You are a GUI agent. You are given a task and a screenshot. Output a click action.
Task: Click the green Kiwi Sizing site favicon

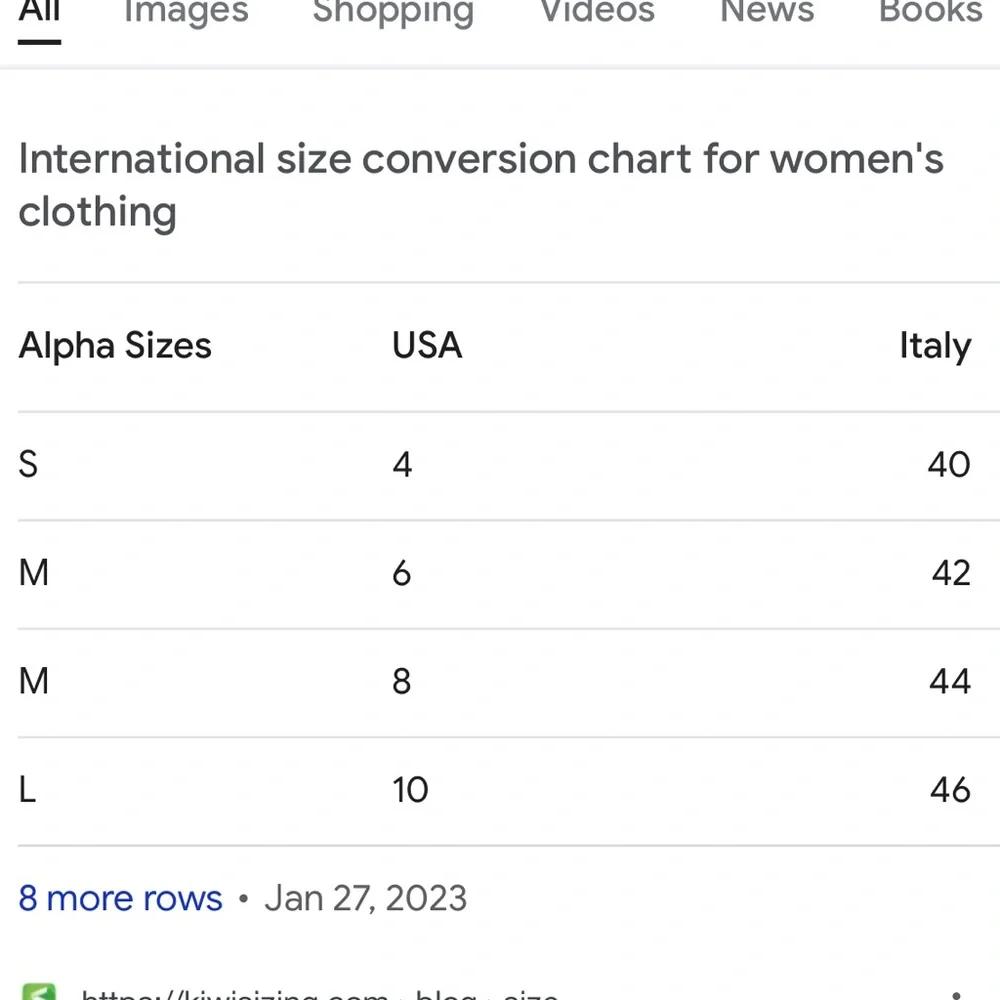click(x=38, y=992)
